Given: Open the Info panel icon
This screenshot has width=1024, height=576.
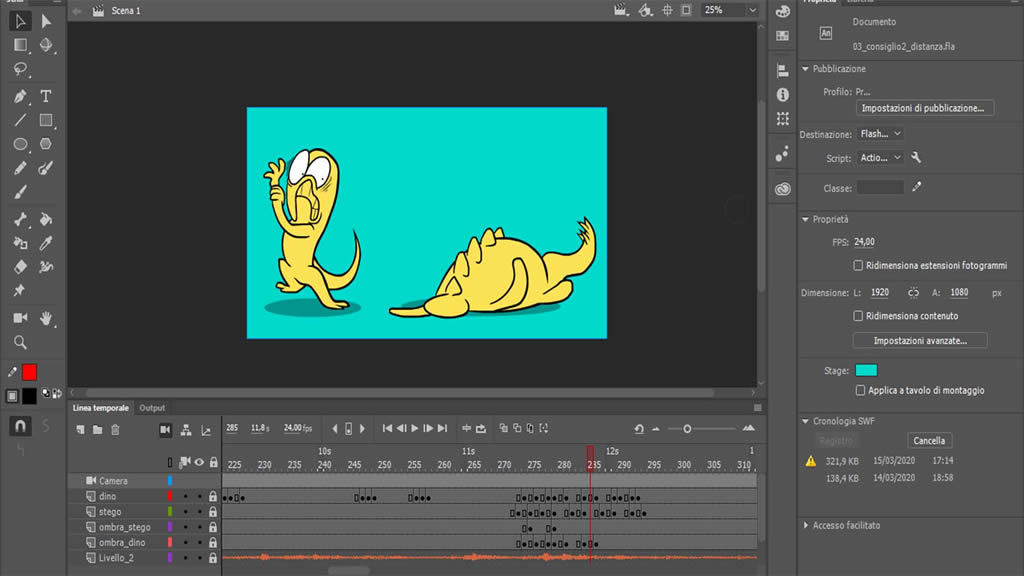Looking at the screenshot, I should (x=782, y=95).
